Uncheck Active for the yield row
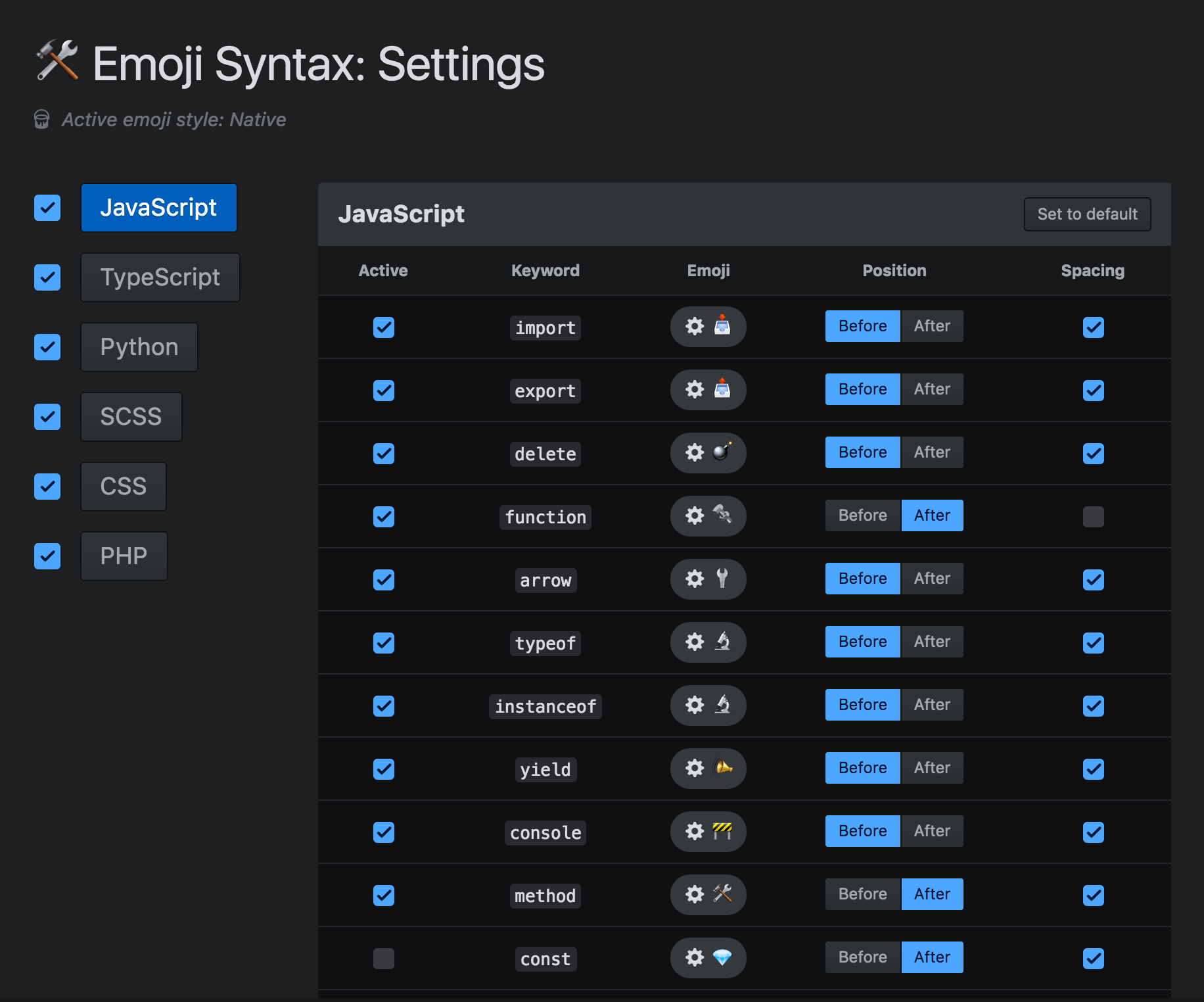 tap(384, 769)
